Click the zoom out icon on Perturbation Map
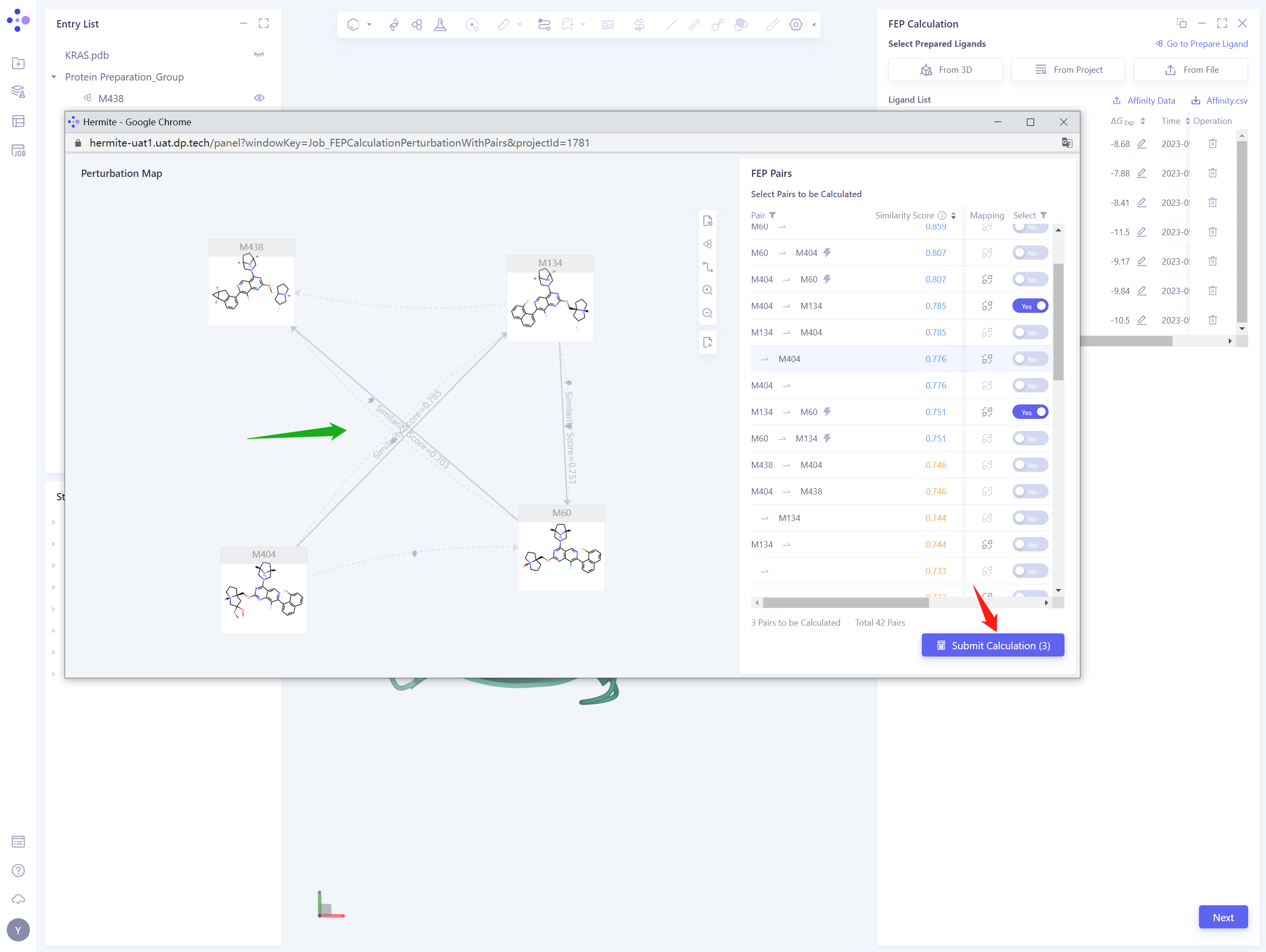 707,313
